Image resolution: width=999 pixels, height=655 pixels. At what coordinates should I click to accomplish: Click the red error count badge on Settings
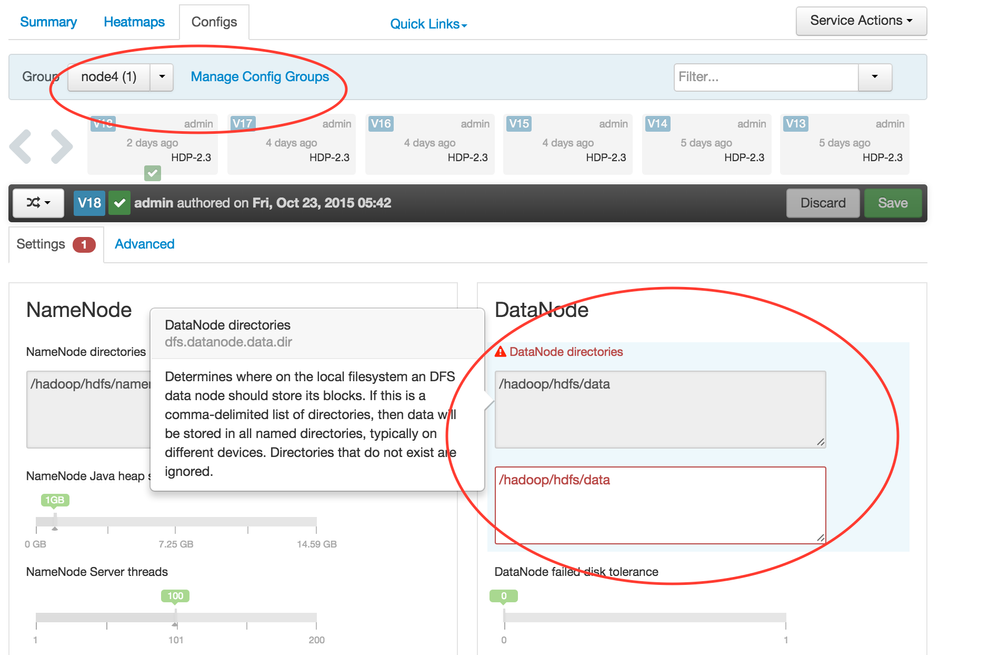[x=83, y=245]
